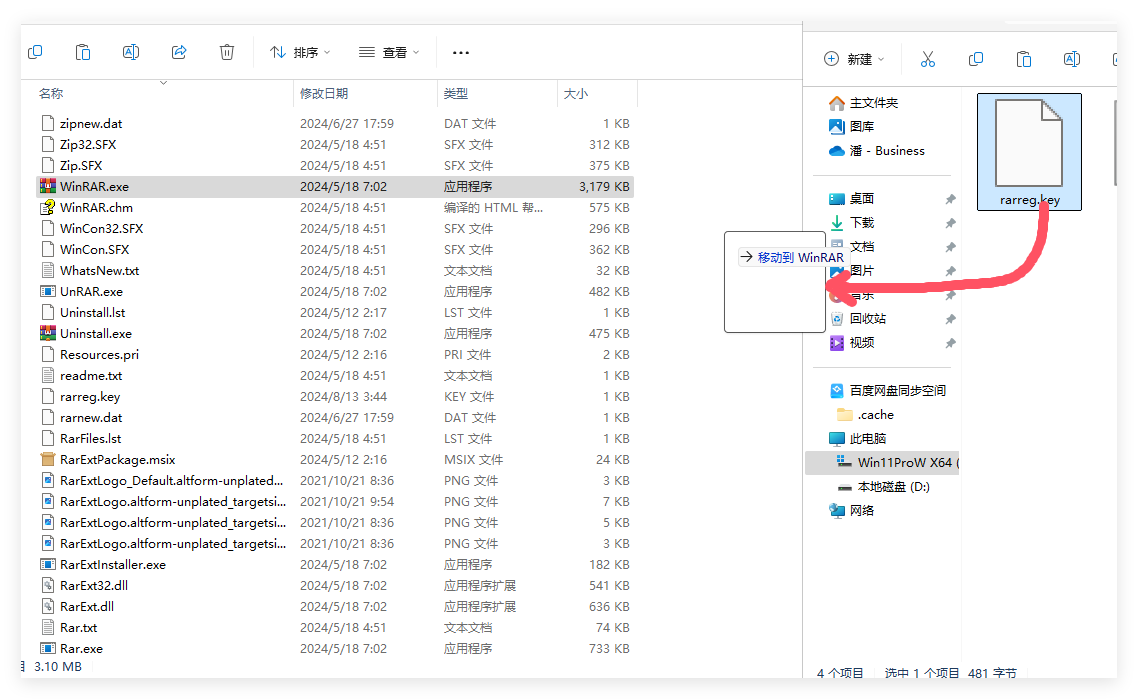Select the RarExt.dll file
The height and width of the screenshot is (699, 1138).
pyautogui.click(x=87, y=607)
